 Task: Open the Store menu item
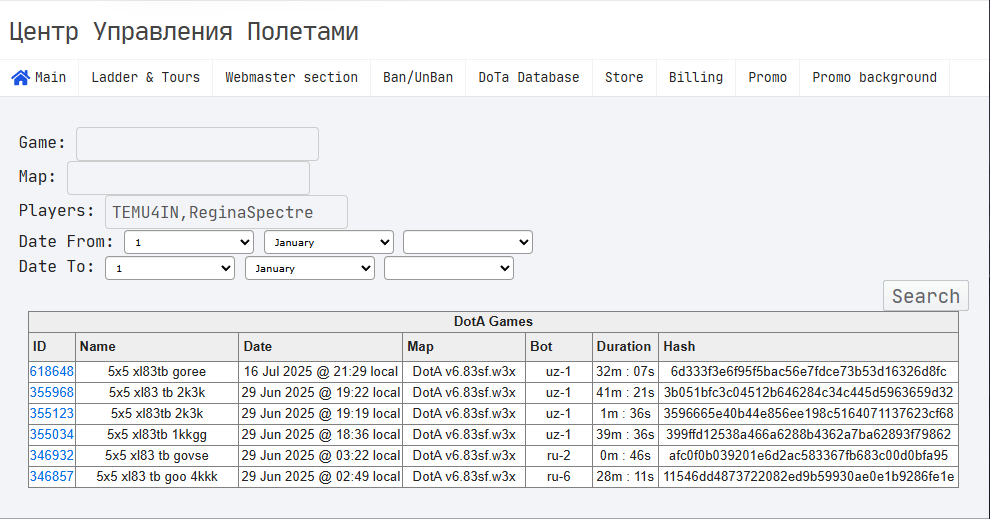pos(624,78)
